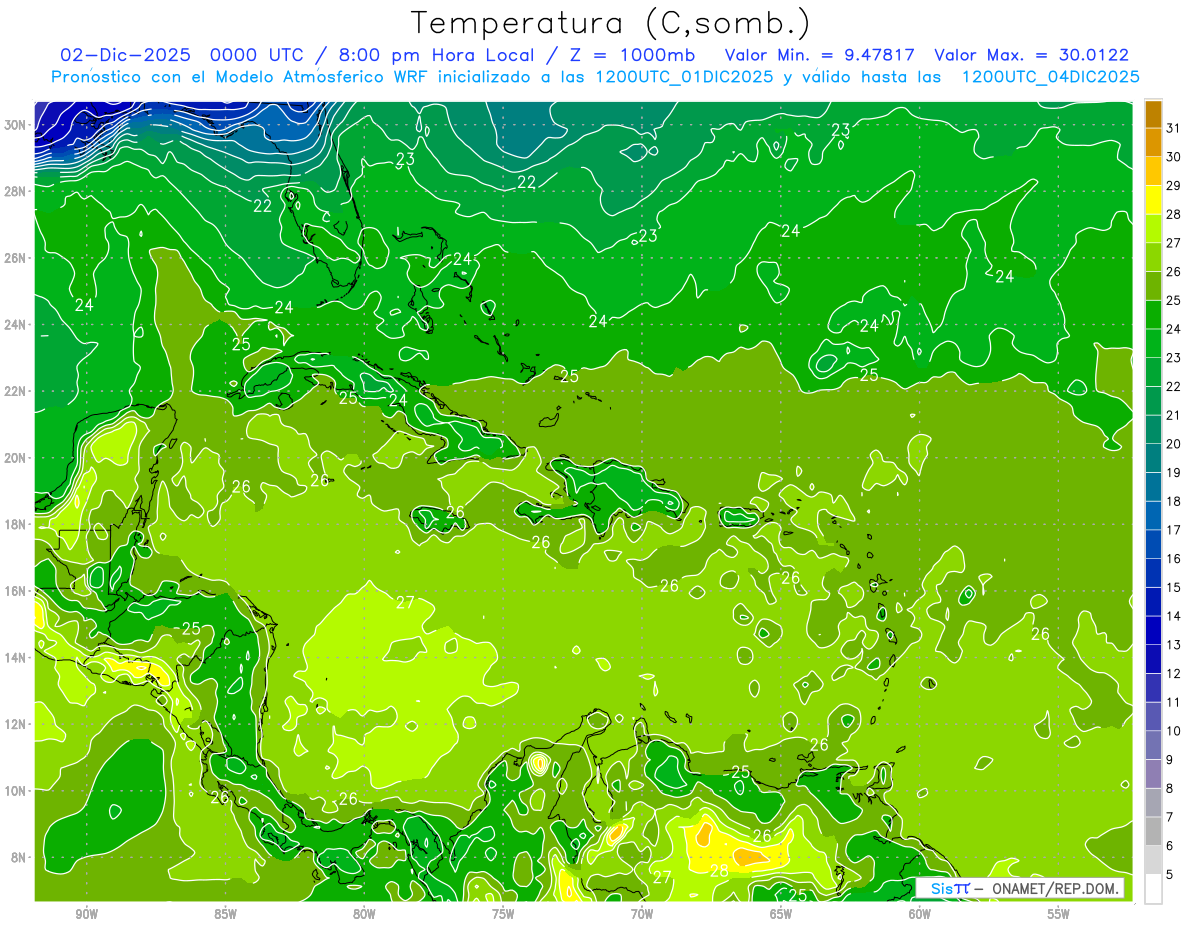This screenshot has height=927, width=1200.
Task: Click the "16" label on the color scale
Action: [1173, 558]
